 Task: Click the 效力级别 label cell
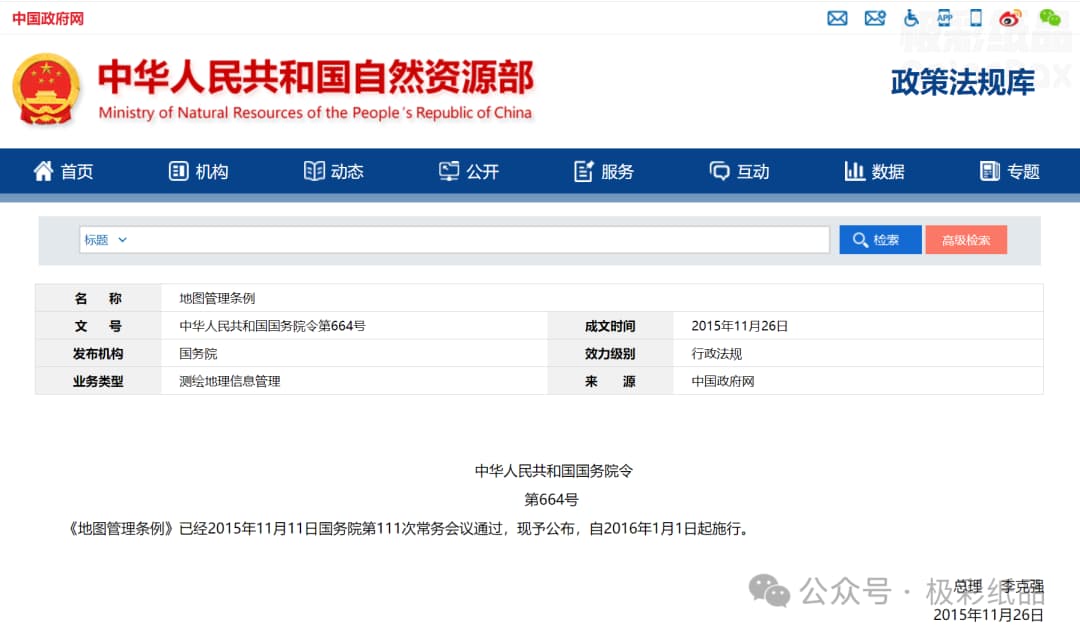[610, 353]
